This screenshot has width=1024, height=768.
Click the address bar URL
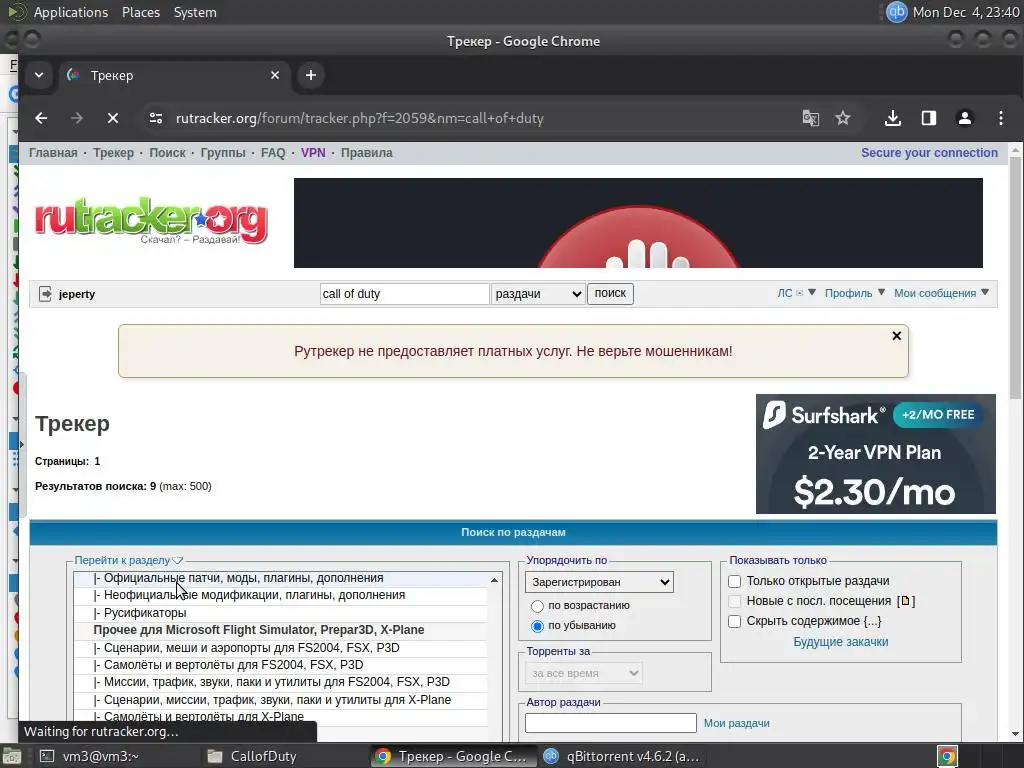click(360, 118)
